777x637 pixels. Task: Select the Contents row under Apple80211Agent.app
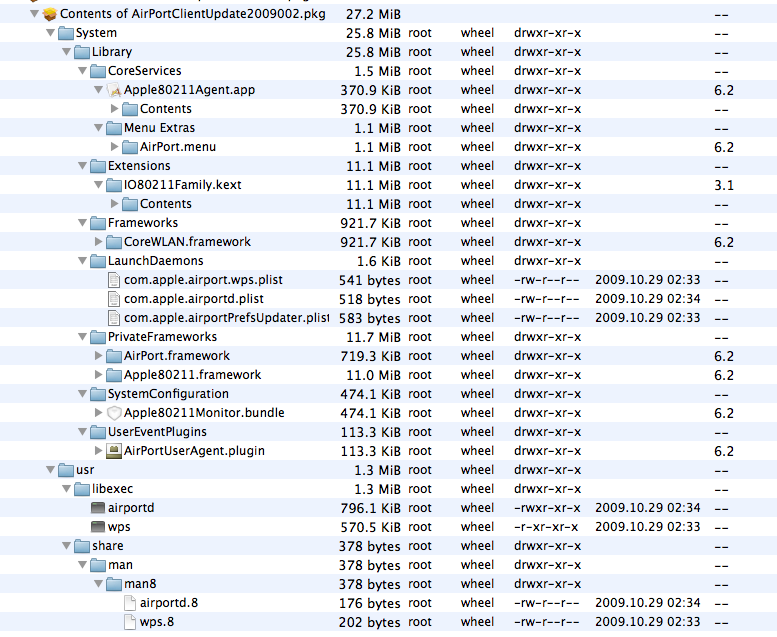pyautogui.click(x=388, y=109)
